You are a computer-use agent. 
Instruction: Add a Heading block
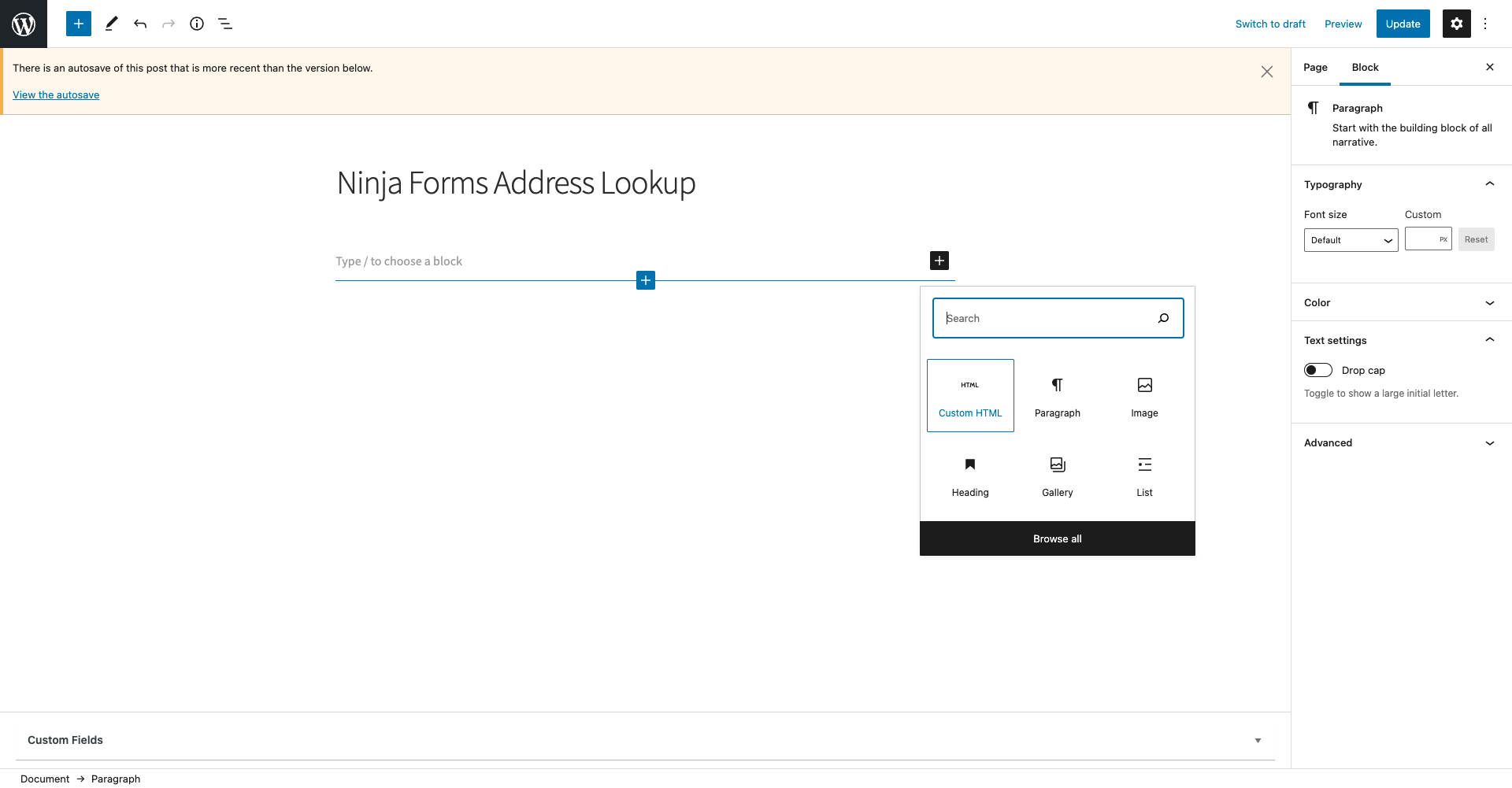[x=969, y=476]
